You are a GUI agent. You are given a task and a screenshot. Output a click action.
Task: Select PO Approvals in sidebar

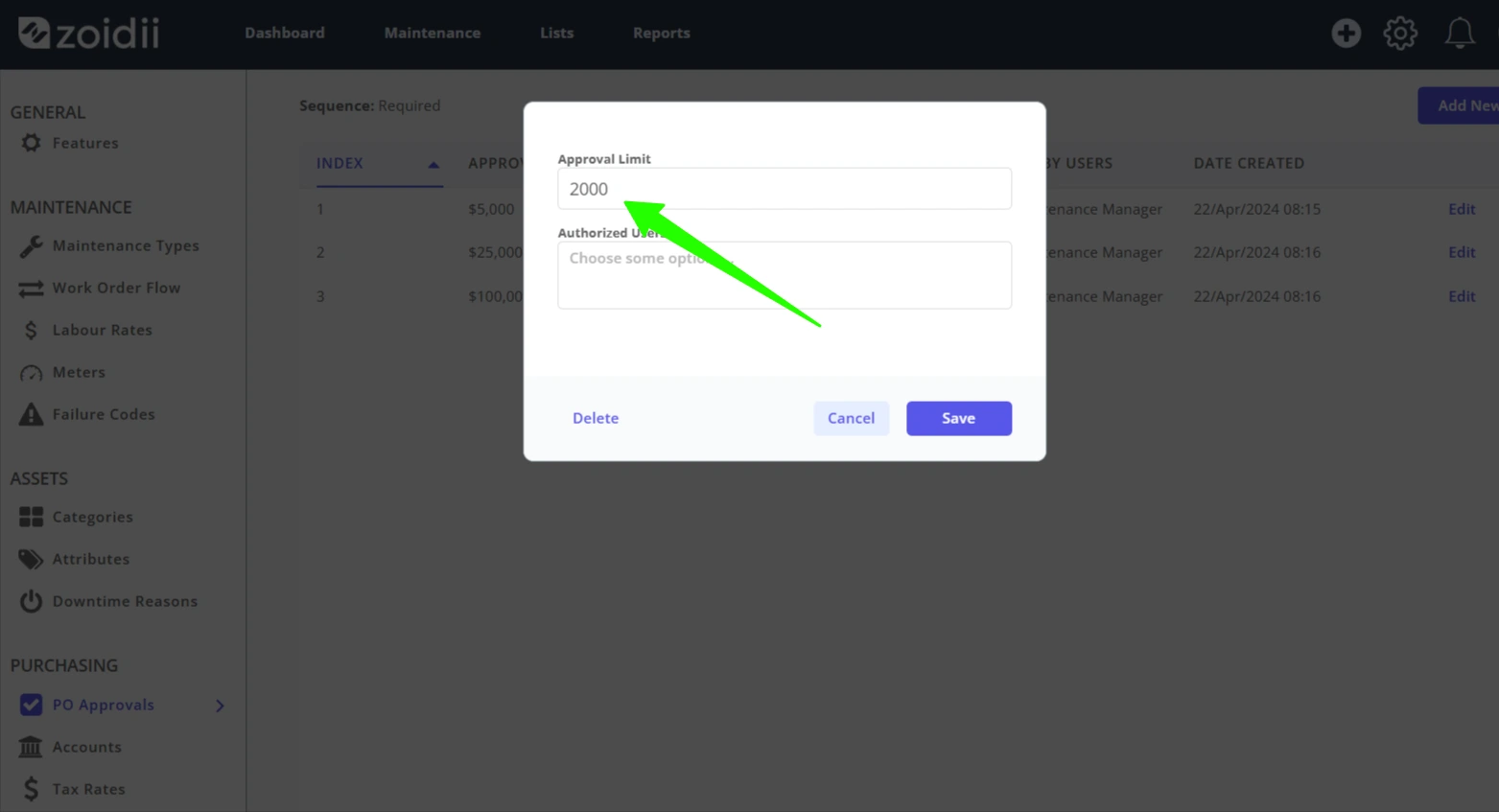tap(104, 705)
